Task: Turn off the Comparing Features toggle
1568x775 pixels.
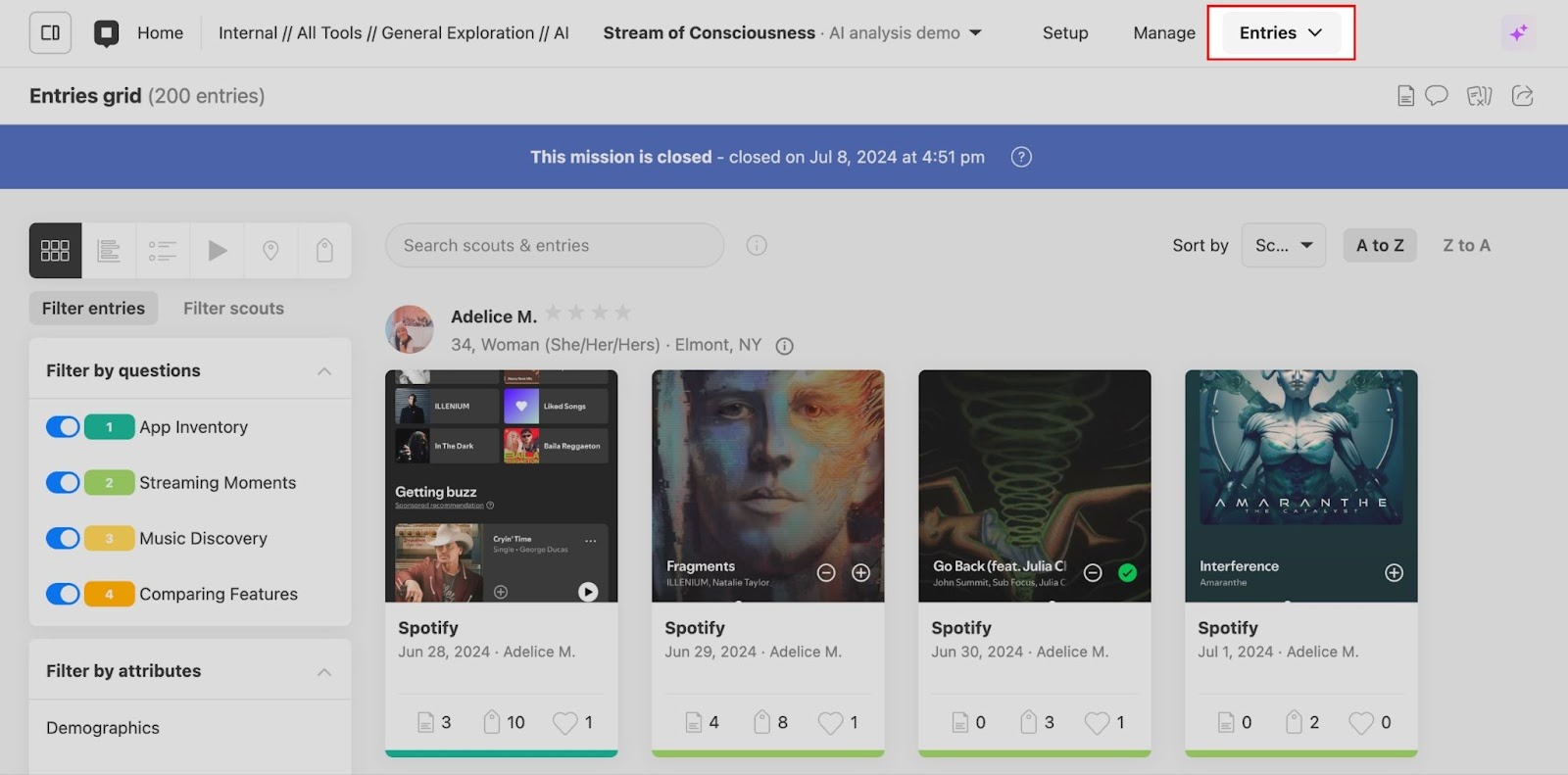Action: [x=64, y=594]
